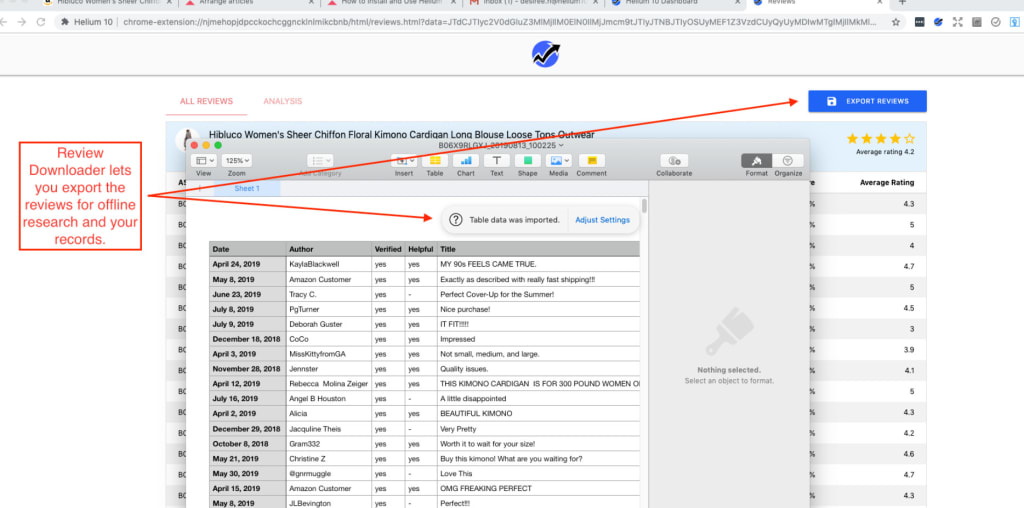Select the cell 'Rebecca Molina Zeiger'
The image size is (1024, 508).
point(329,384)
